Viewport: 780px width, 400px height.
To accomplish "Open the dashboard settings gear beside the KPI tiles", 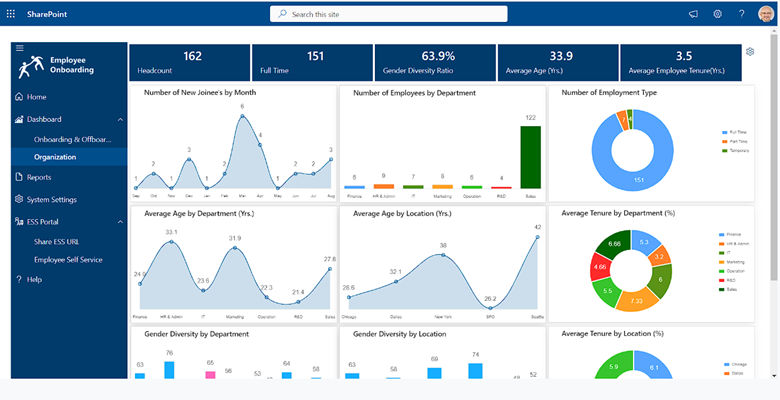I will [750, 51].
